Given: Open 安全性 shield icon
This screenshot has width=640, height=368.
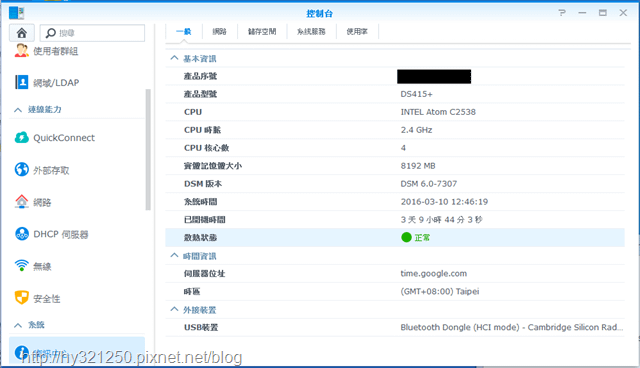Looking at the screenshot, I should [x=22, y=298].
